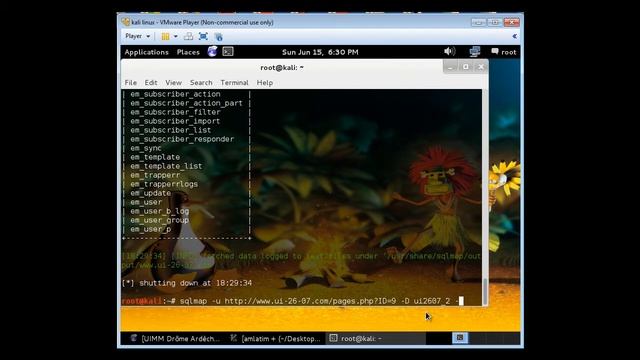Open the terminal File menu
The height and width of the screenshot is (360, 640).
(131, 82)
